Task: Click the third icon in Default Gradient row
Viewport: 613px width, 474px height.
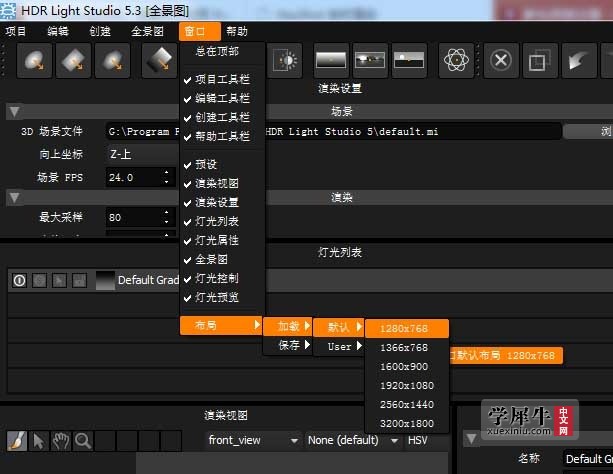Action: click(x=59, y=280)
